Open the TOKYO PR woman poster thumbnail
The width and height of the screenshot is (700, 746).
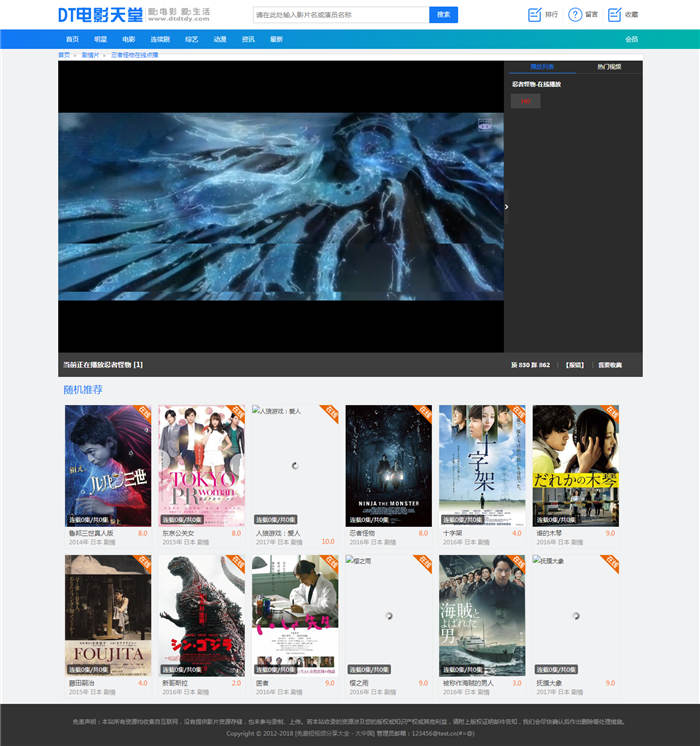(x=201, y=465)
